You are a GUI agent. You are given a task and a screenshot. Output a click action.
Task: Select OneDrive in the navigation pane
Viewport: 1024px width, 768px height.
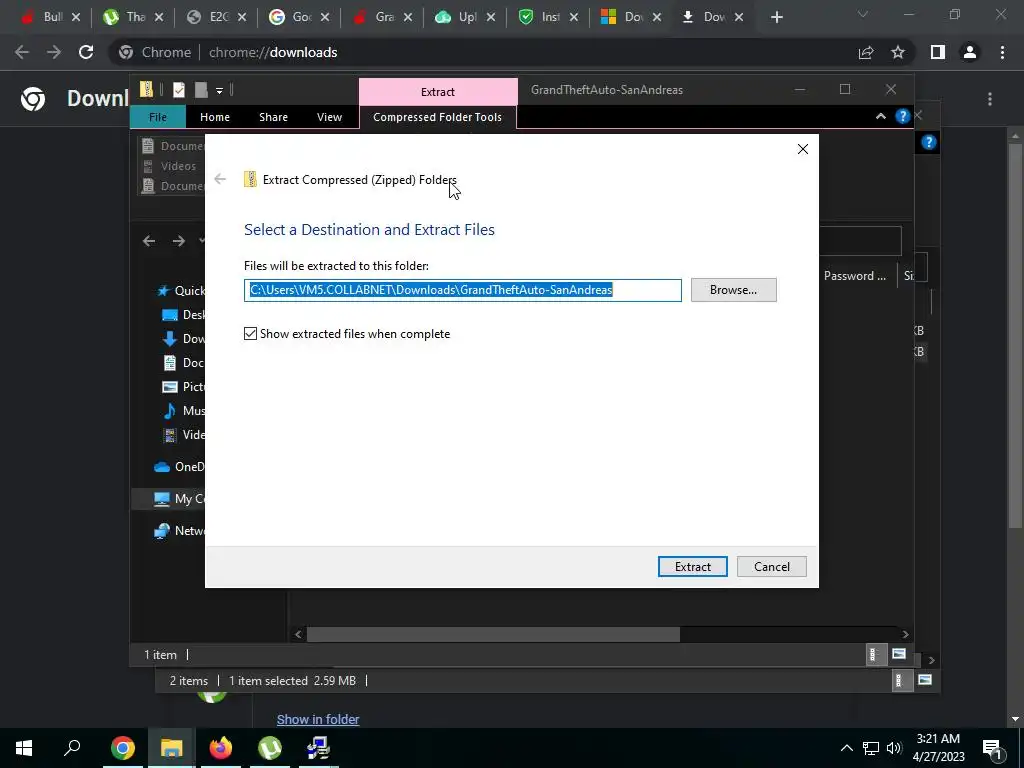point(179,466)
